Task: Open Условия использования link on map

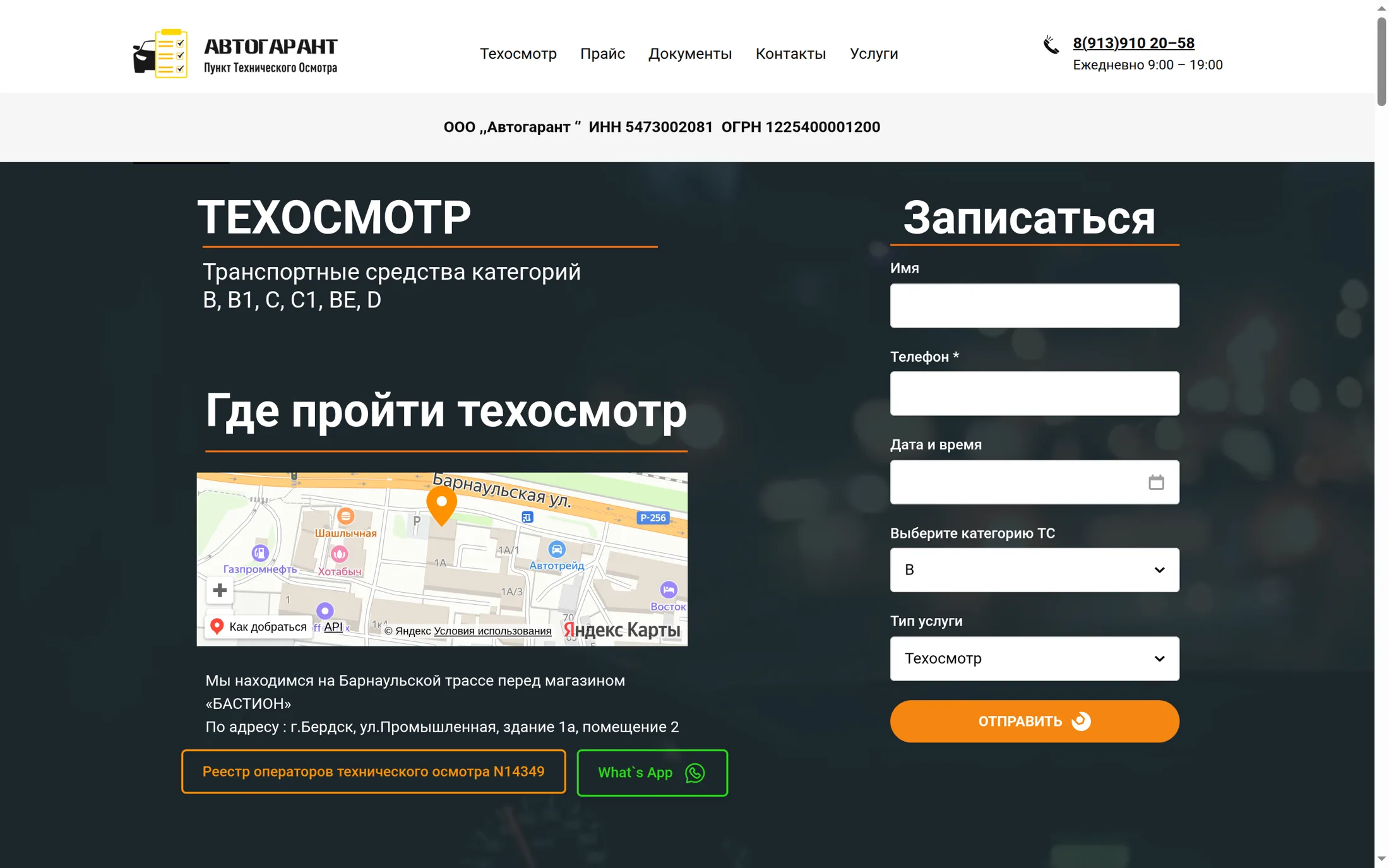Action: (492, 631)
